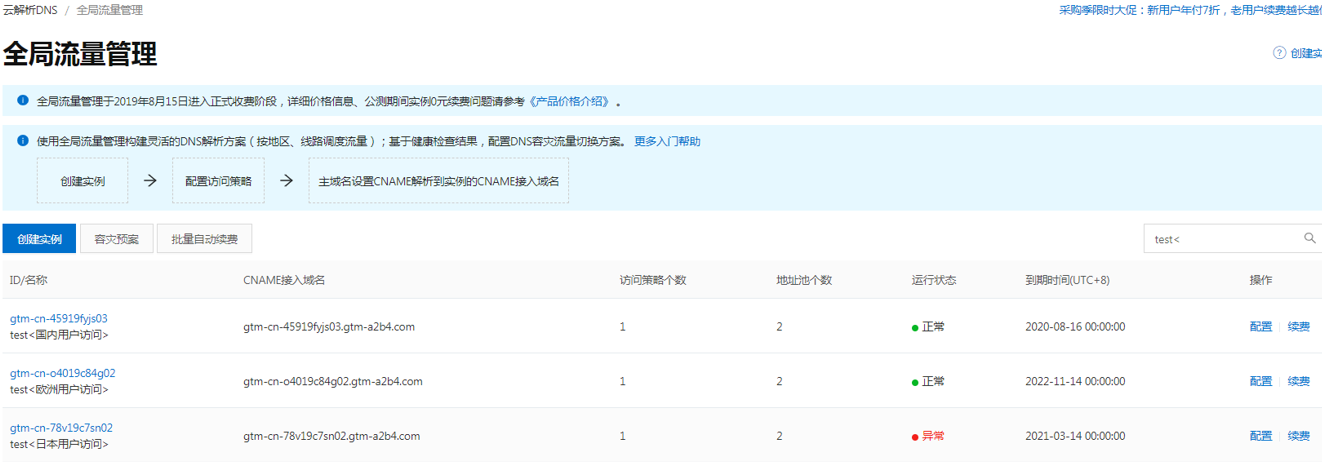Click info icon in pricing notice banner
Screen dimensions: 1322x462
(x=23, y=101)
